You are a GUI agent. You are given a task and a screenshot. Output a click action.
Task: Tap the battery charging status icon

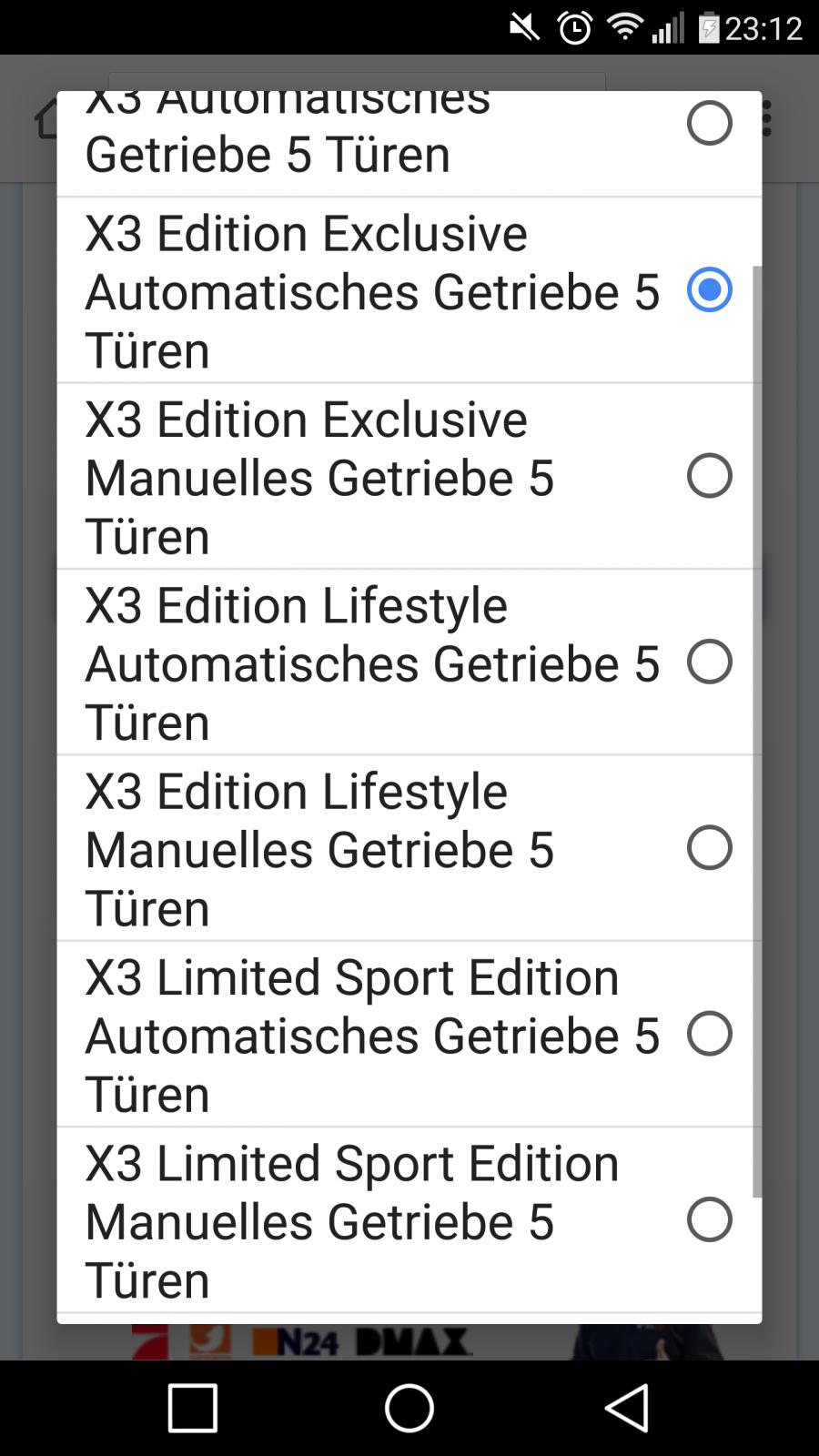(x=708, y=28)
